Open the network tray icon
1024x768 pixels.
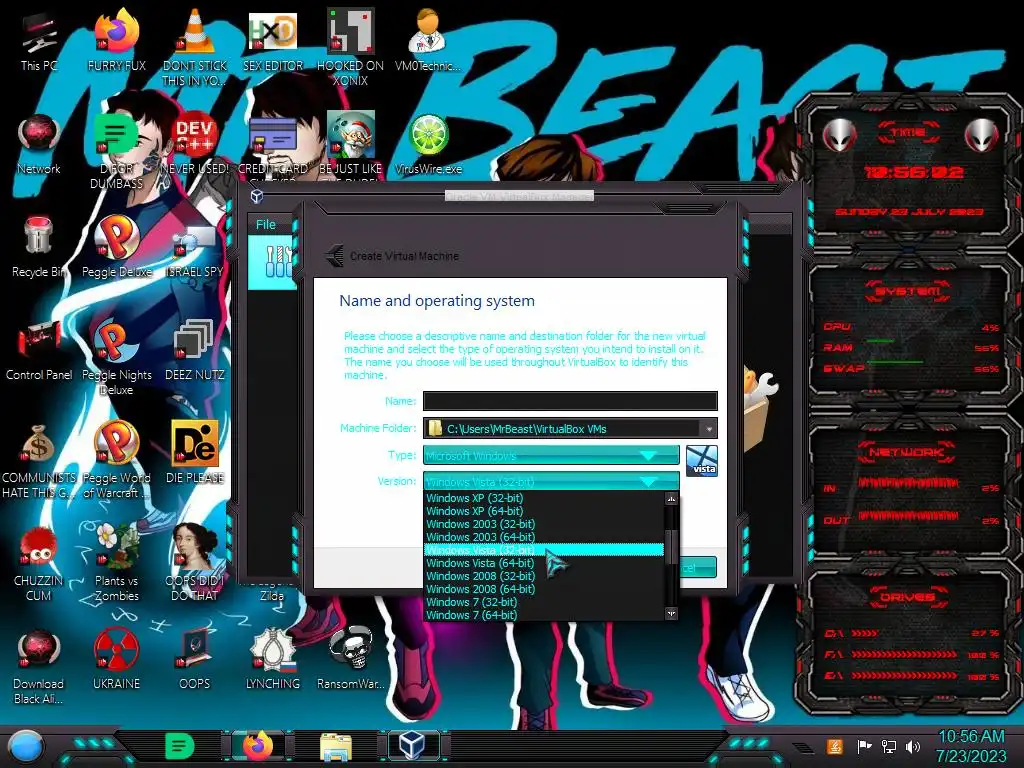(889, 746)
